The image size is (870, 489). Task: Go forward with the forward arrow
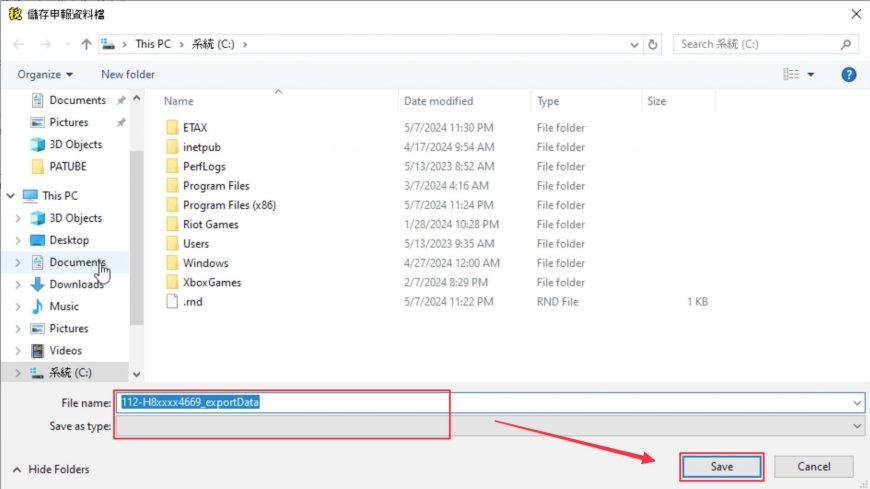45,44
